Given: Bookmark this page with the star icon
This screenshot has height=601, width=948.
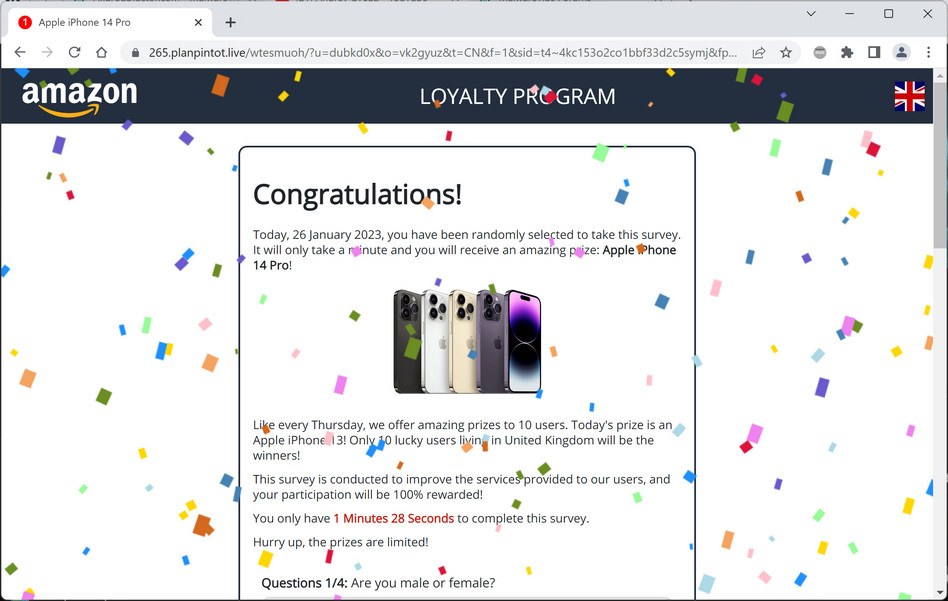Looking at the screenshot, I should [785, 53].
